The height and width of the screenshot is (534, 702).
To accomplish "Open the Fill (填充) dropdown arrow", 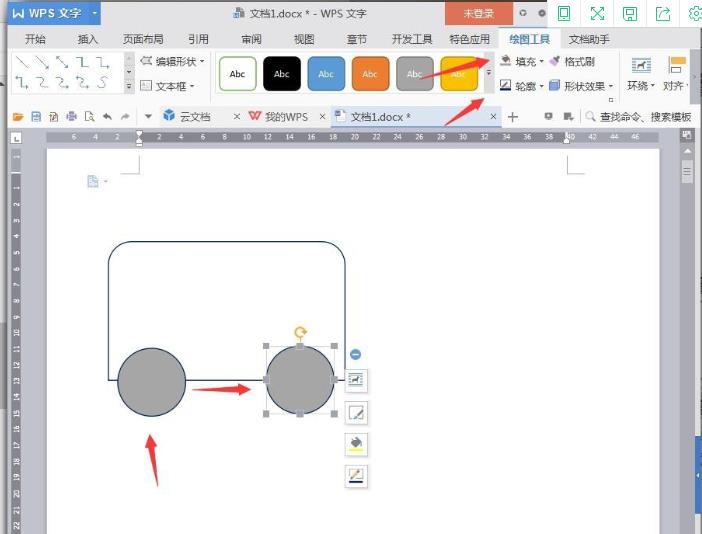I will point(542,61).
